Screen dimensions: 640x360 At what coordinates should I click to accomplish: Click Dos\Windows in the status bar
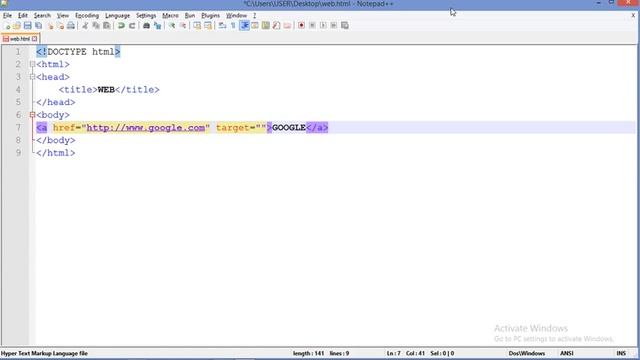coord(527,353)
